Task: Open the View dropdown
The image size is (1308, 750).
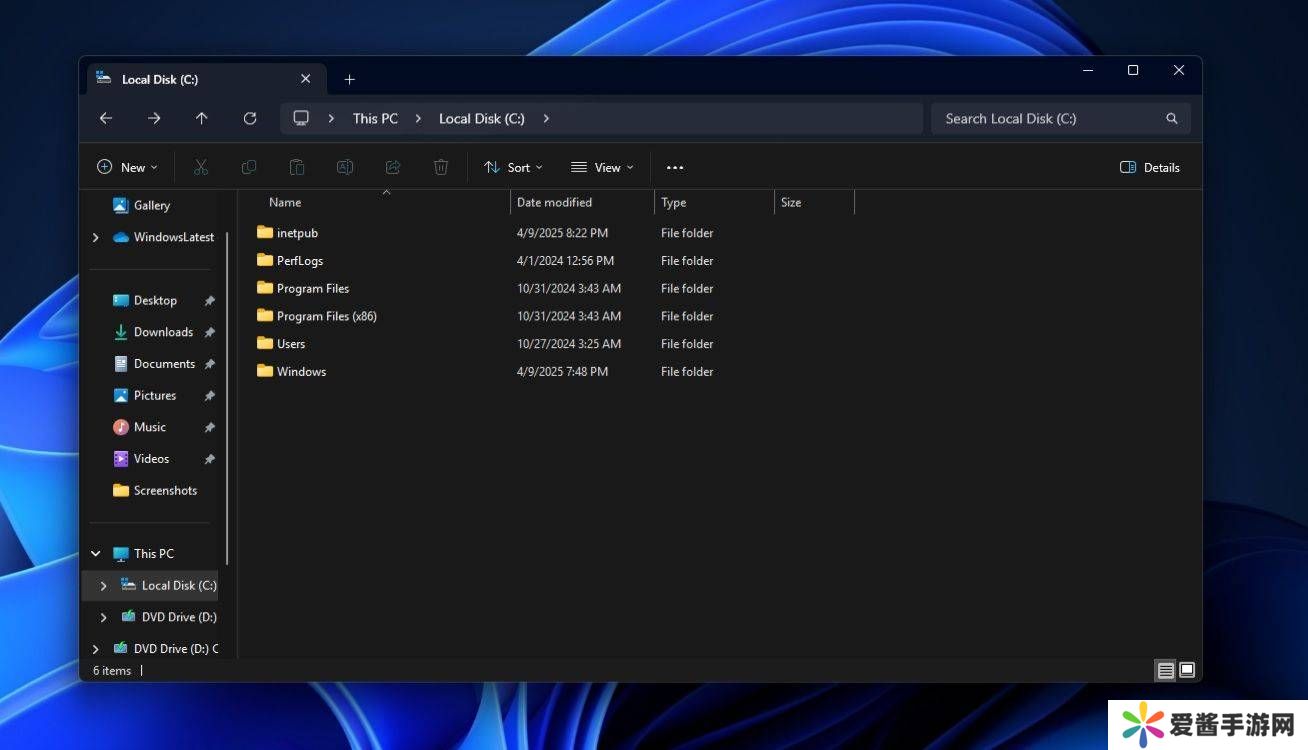Action: pyautogui.click(x=602, y=168)
